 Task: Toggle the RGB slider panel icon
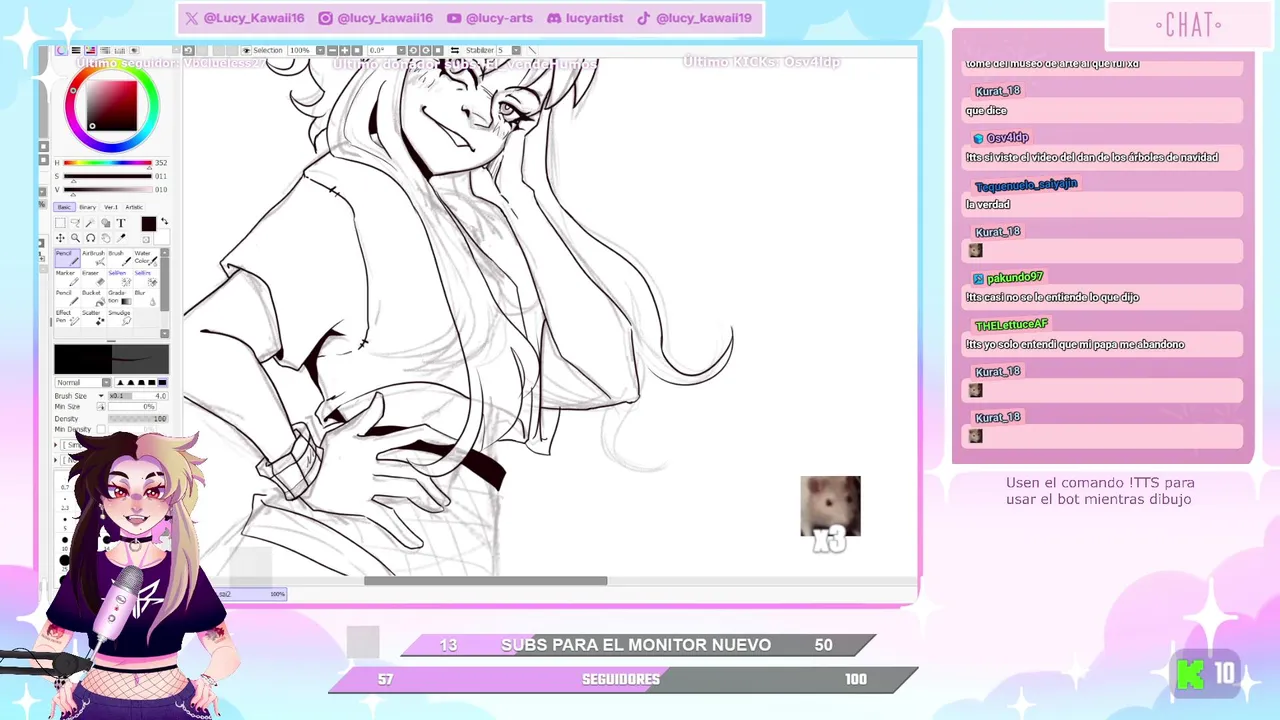(x=76, y=50)
